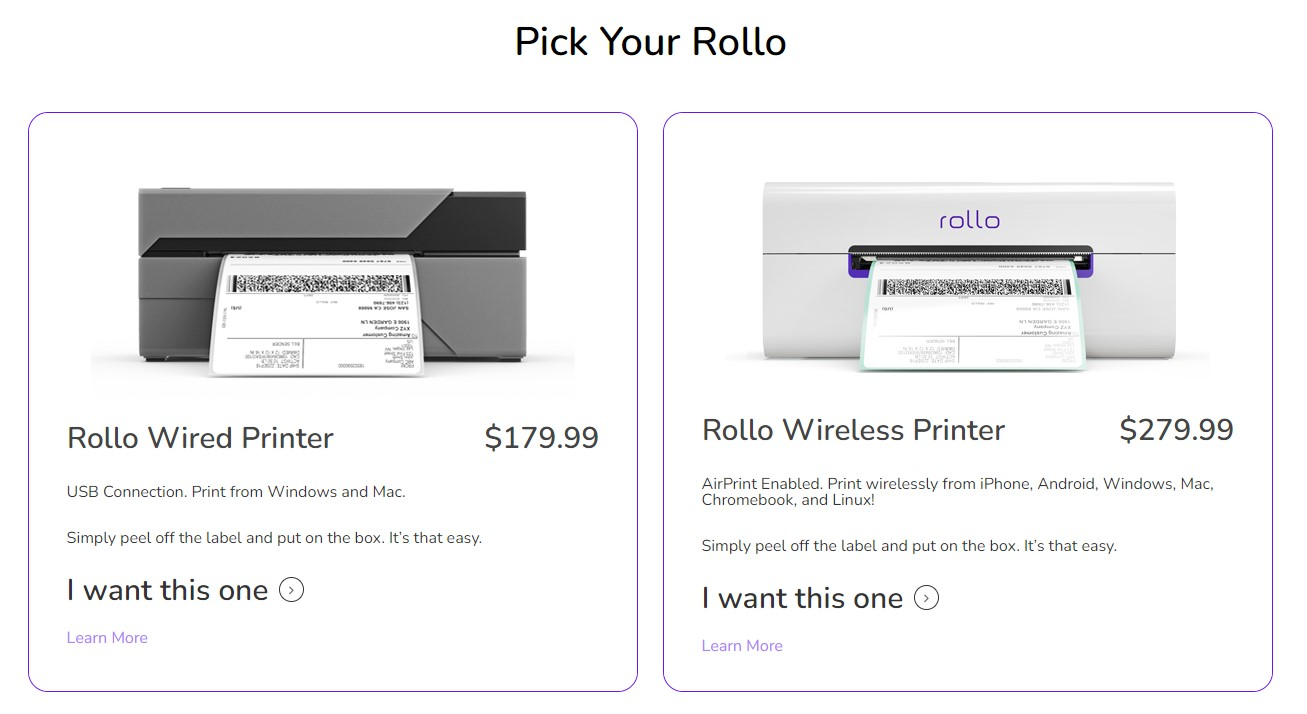The width and height of the screenshot is (1307, 714).
Task: Click the gray Rollo Wired Printer image
Action: point(332,283)
